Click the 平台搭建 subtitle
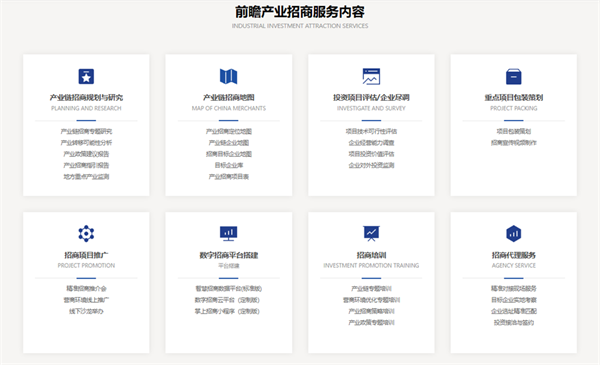The width and height of the screenshot is (600, 365). point(228,266)
